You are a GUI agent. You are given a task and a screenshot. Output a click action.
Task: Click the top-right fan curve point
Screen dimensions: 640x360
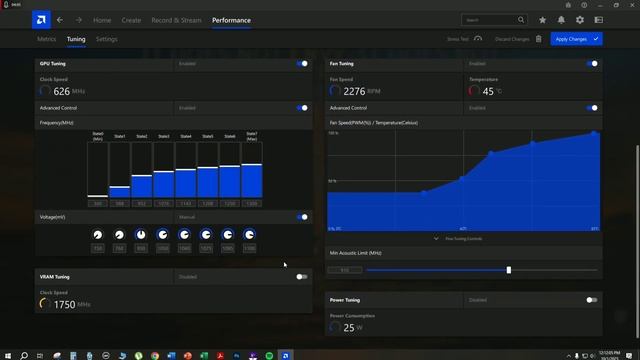(594, 133)
